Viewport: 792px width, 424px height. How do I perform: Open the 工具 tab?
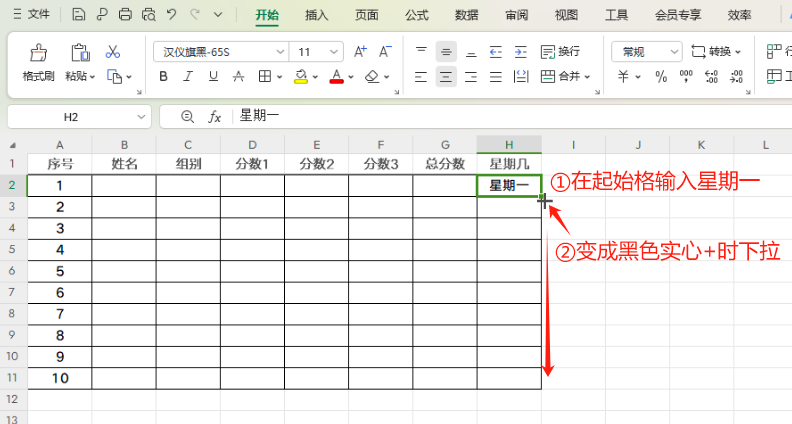click(x=616, y=15)
